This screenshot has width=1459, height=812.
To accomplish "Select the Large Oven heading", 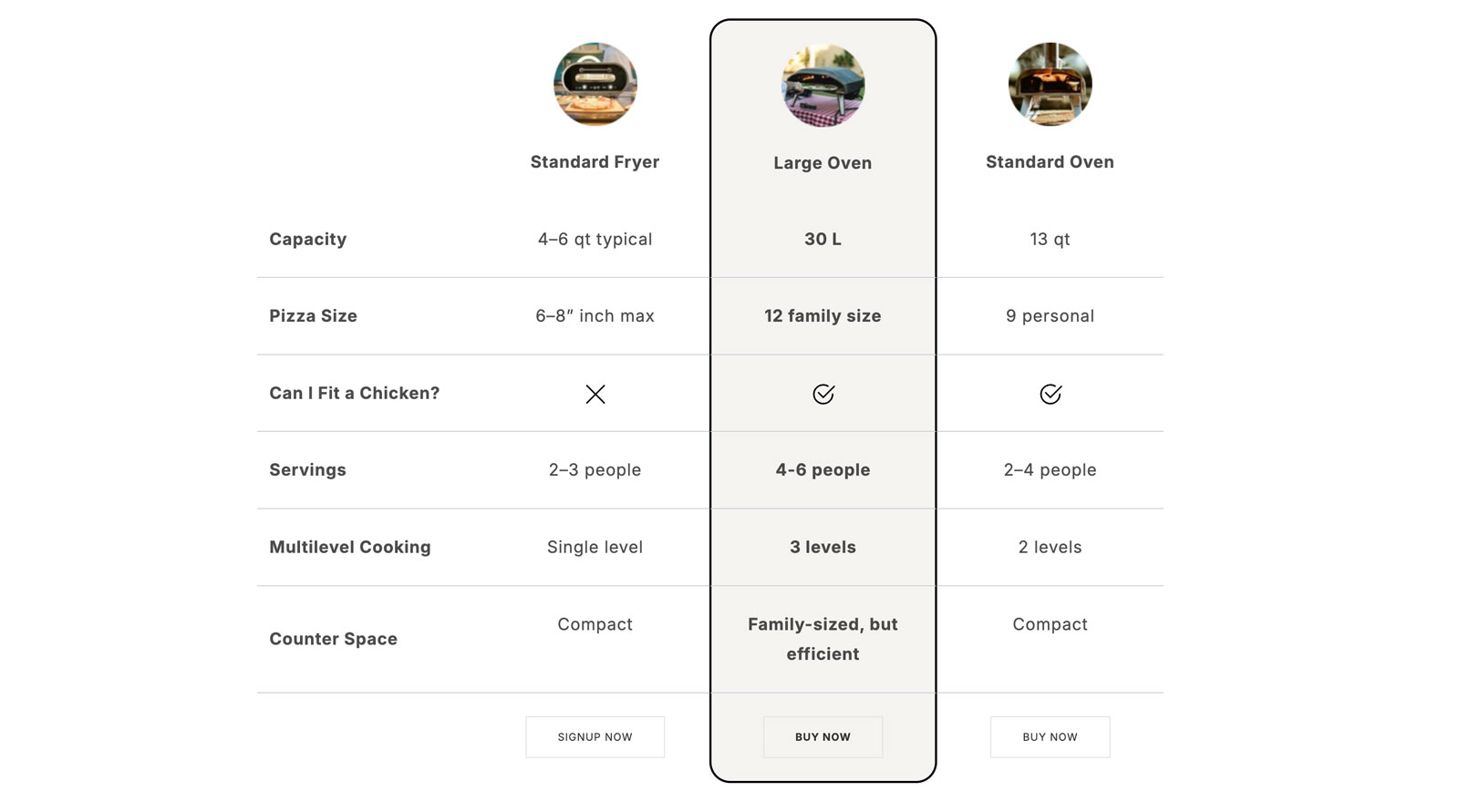I will [x=823, y=163].
